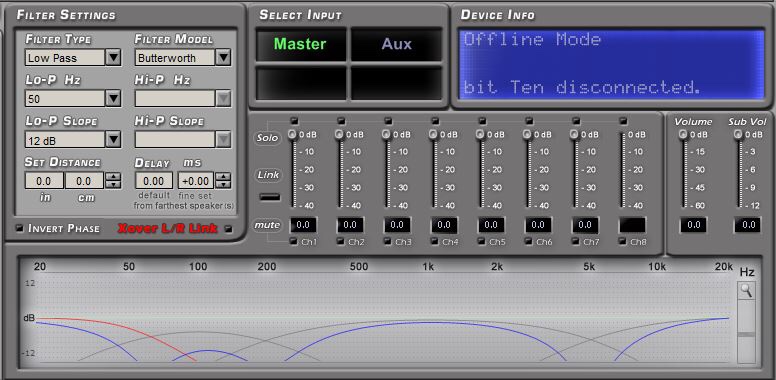Click the graph zoom magnifier icon
Screen dimensions: 776x380
(x=746, y=291)
